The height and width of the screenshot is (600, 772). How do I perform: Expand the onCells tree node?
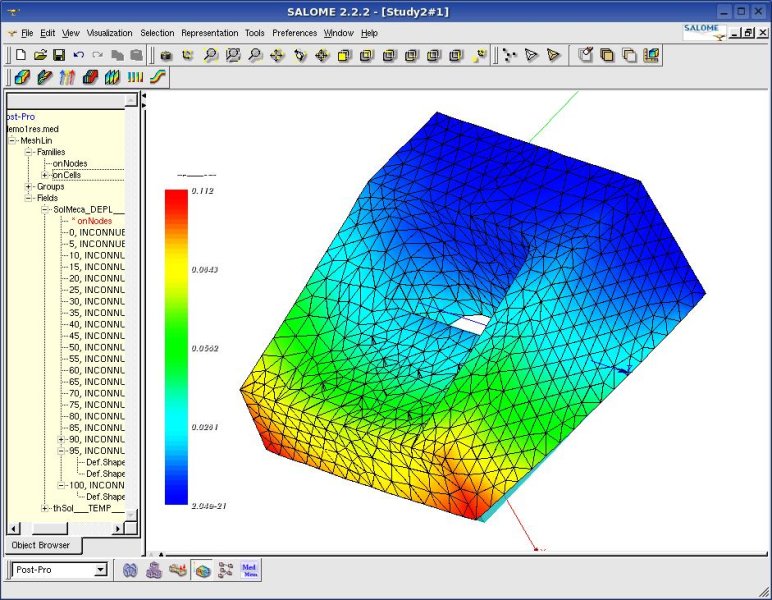(x=45, y=175)
